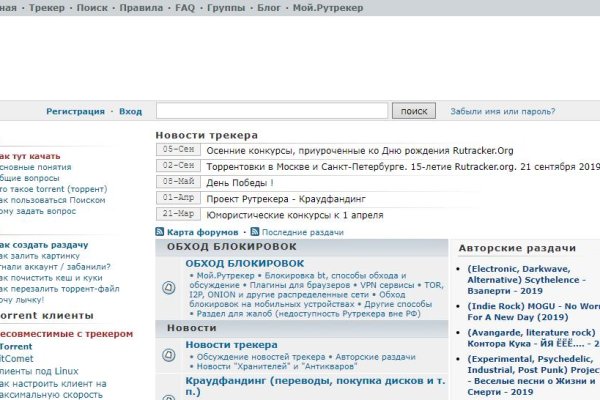
Task: Focus the search text field
Action: pos(273,112)
